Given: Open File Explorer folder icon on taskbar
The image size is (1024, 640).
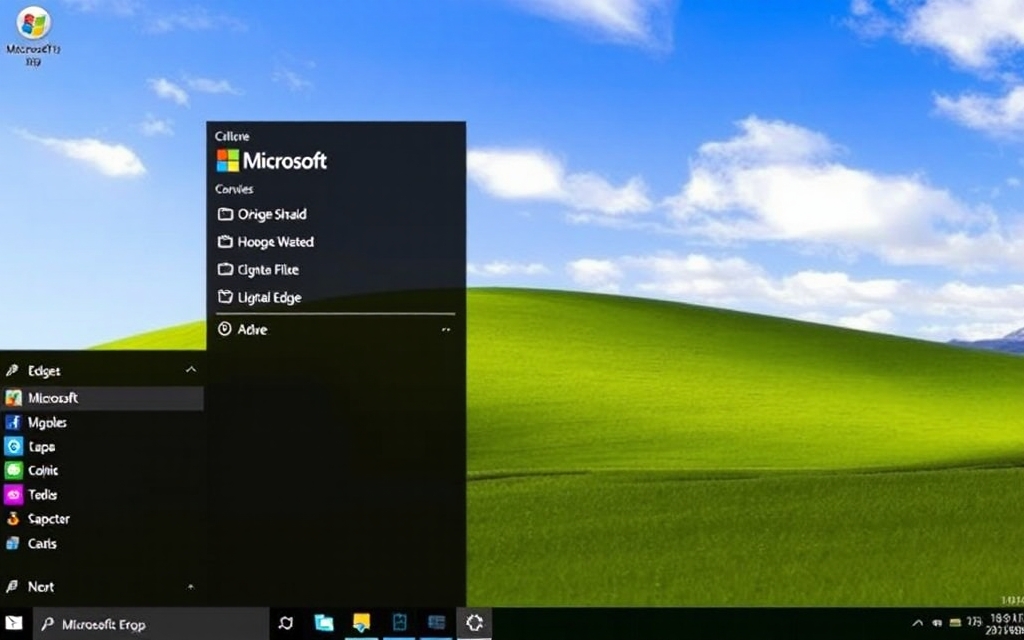Looking at the screenshot, I should pyautogui.click(x=324, y=624).
